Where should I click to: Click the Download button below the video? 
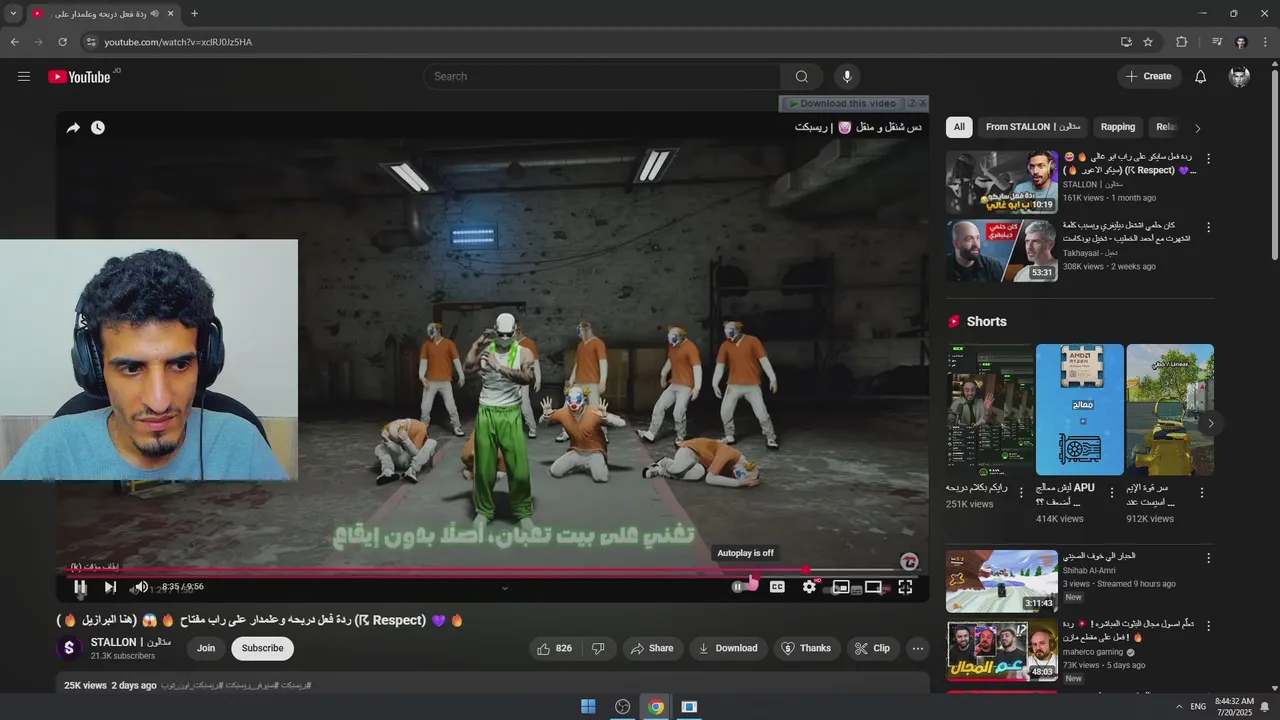[728, 648]
